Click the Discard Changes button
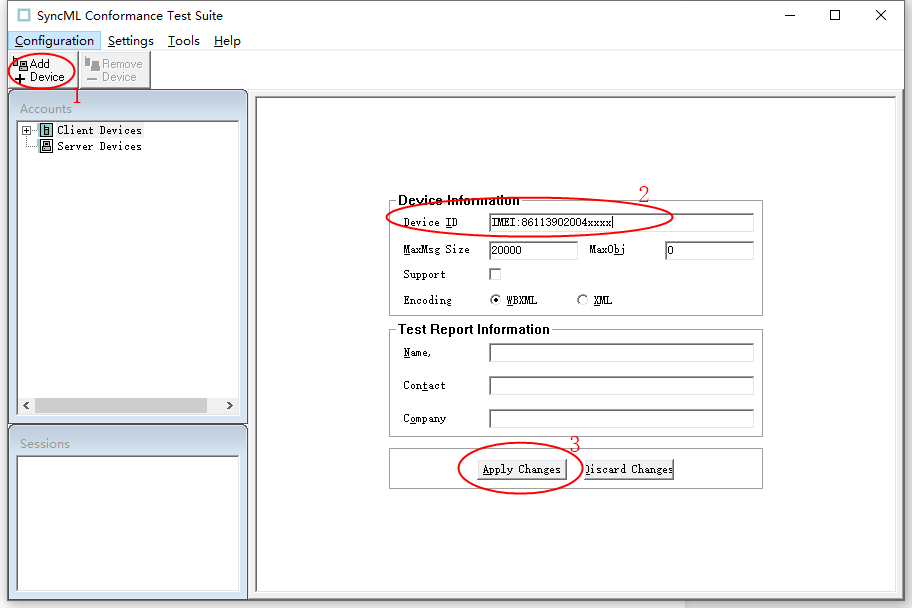912x608 pixels. click(629, 469)
